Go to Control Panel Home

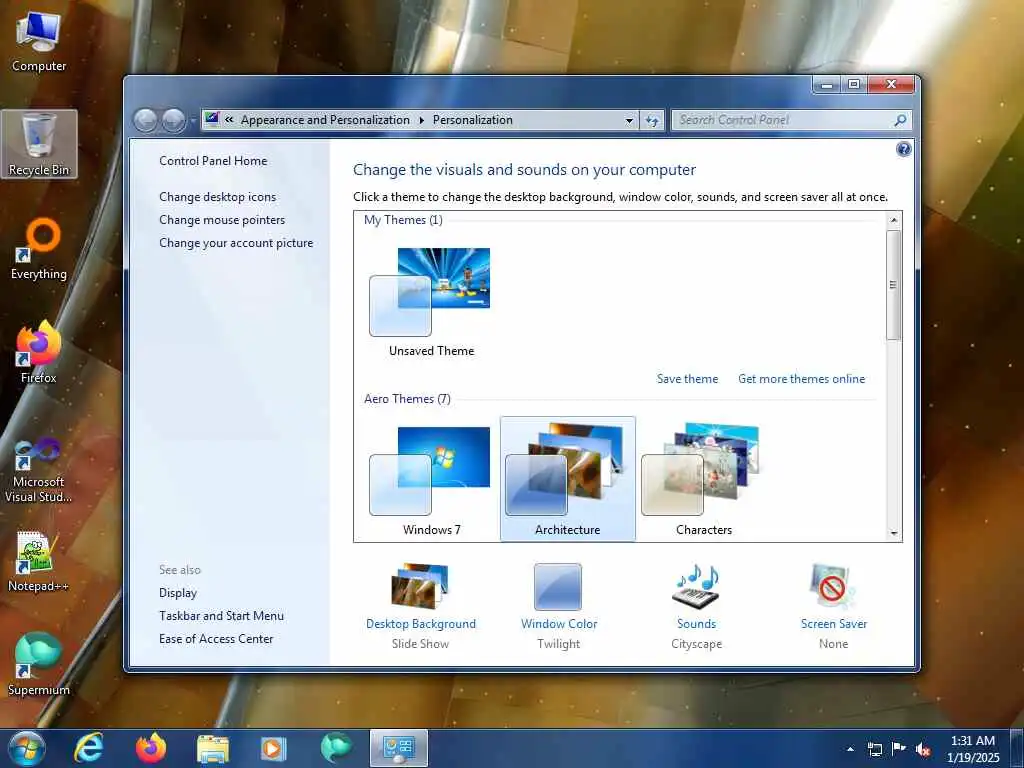[x=213, y=161]
